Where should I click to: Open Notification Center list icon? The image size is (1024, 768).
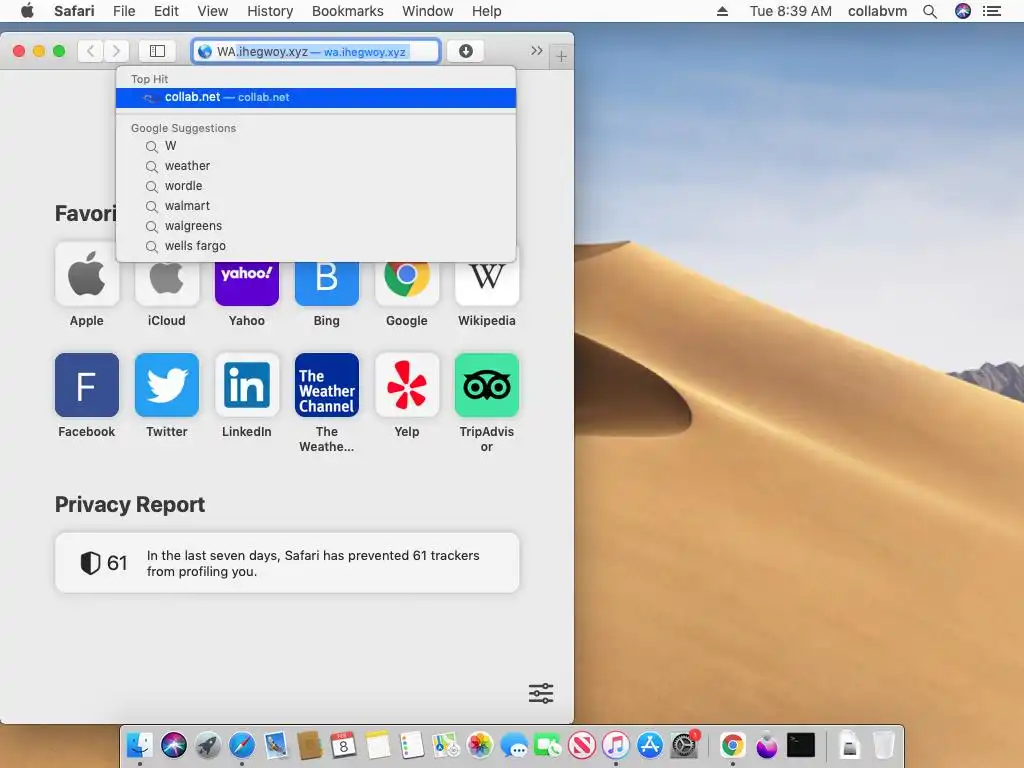pos(992,11)
